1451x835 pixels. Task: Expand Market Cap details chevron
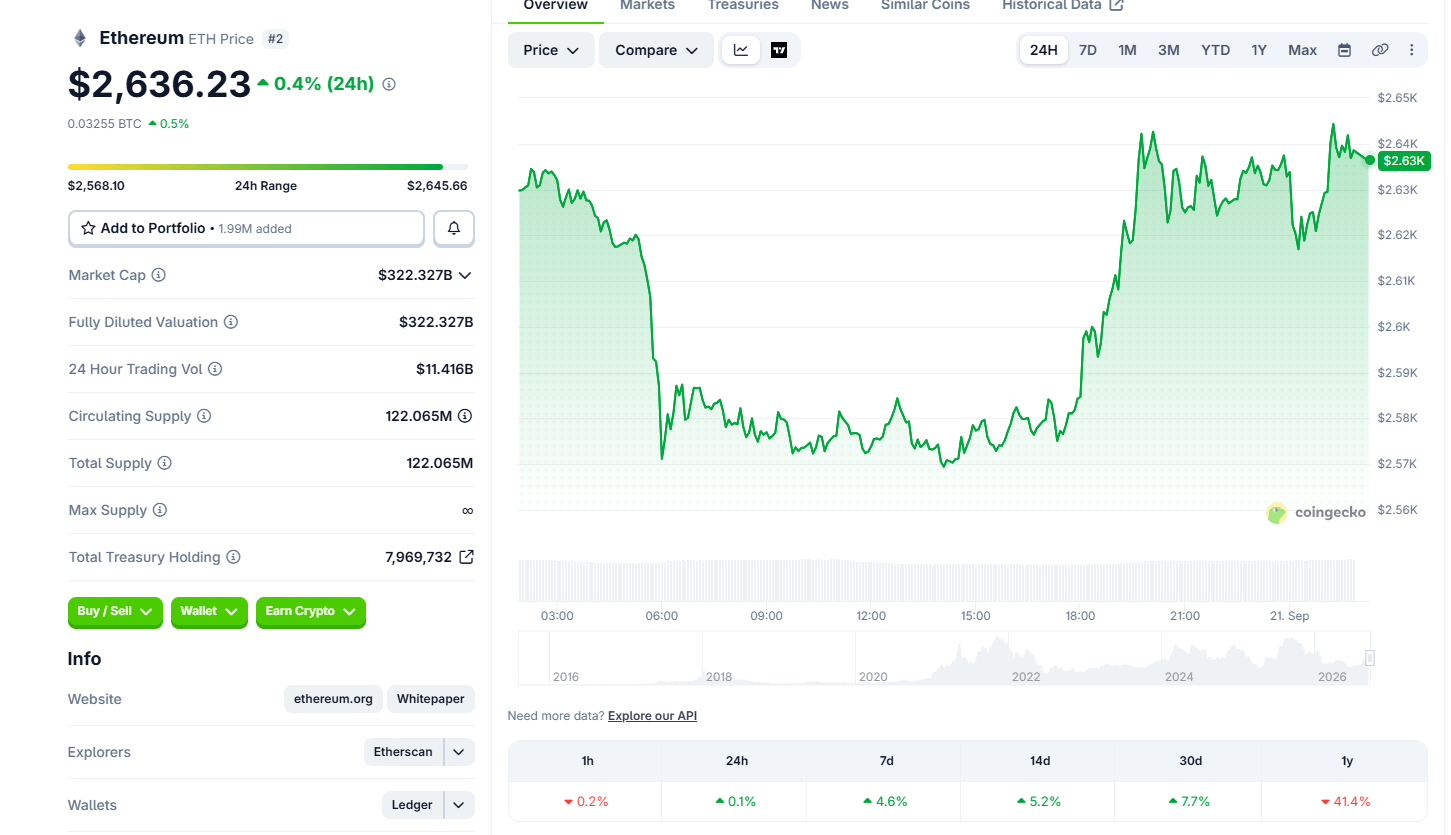coord(465,275)
